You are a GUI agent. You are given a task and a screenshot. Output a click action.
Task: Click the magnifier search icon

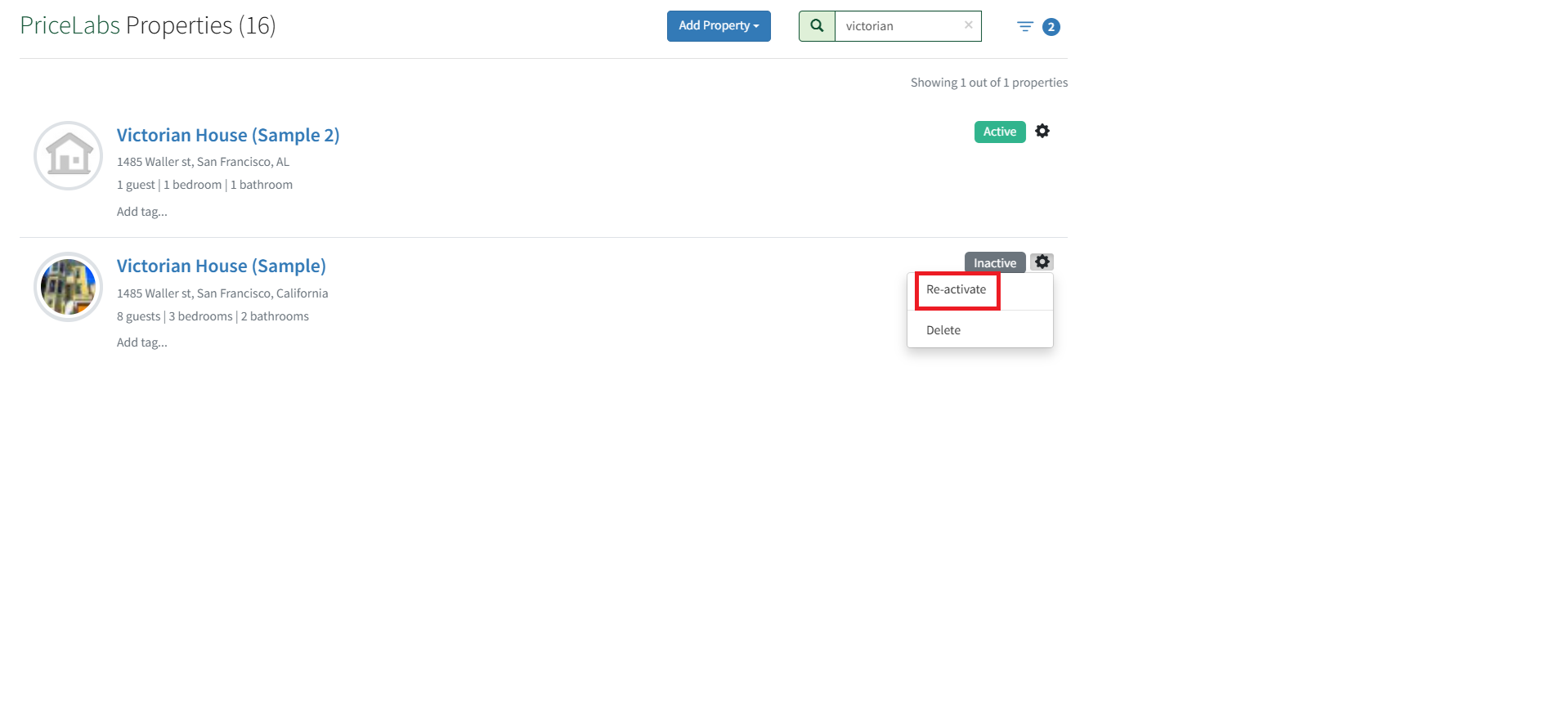[x=817, y=26]
